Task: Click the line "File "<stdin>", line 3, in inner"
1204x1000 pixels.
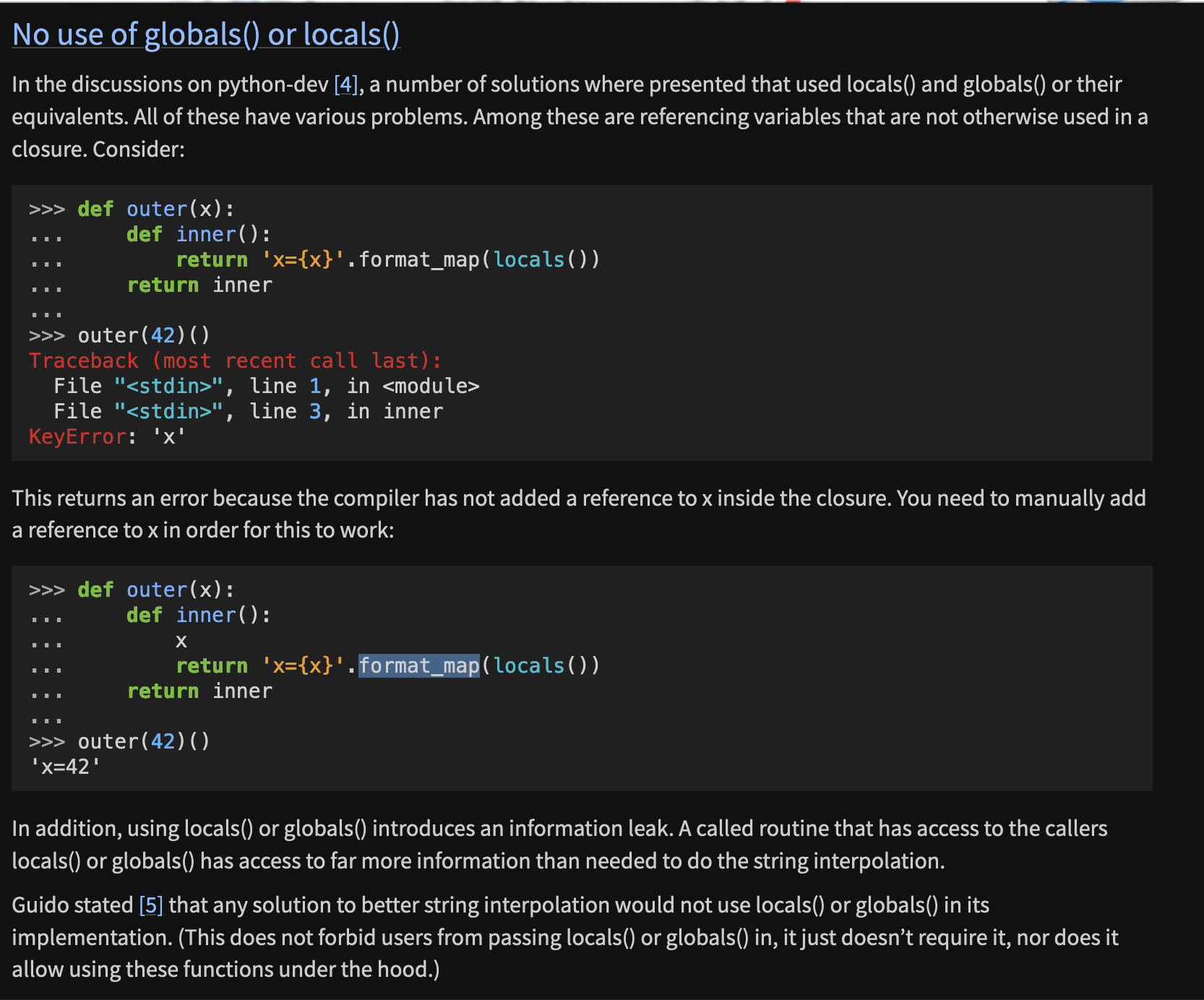Action: point(249,411)
